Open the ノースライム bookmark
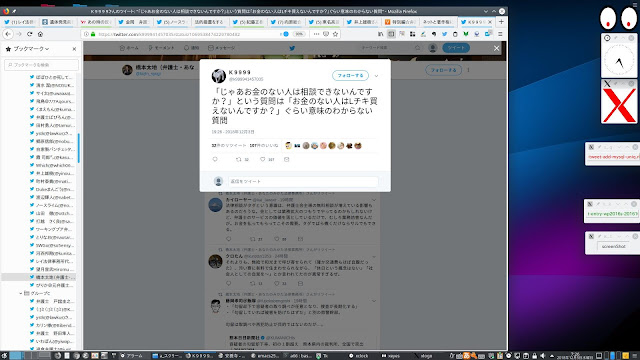640x360 pixels. pyautogui.click(x=51, y=205)
